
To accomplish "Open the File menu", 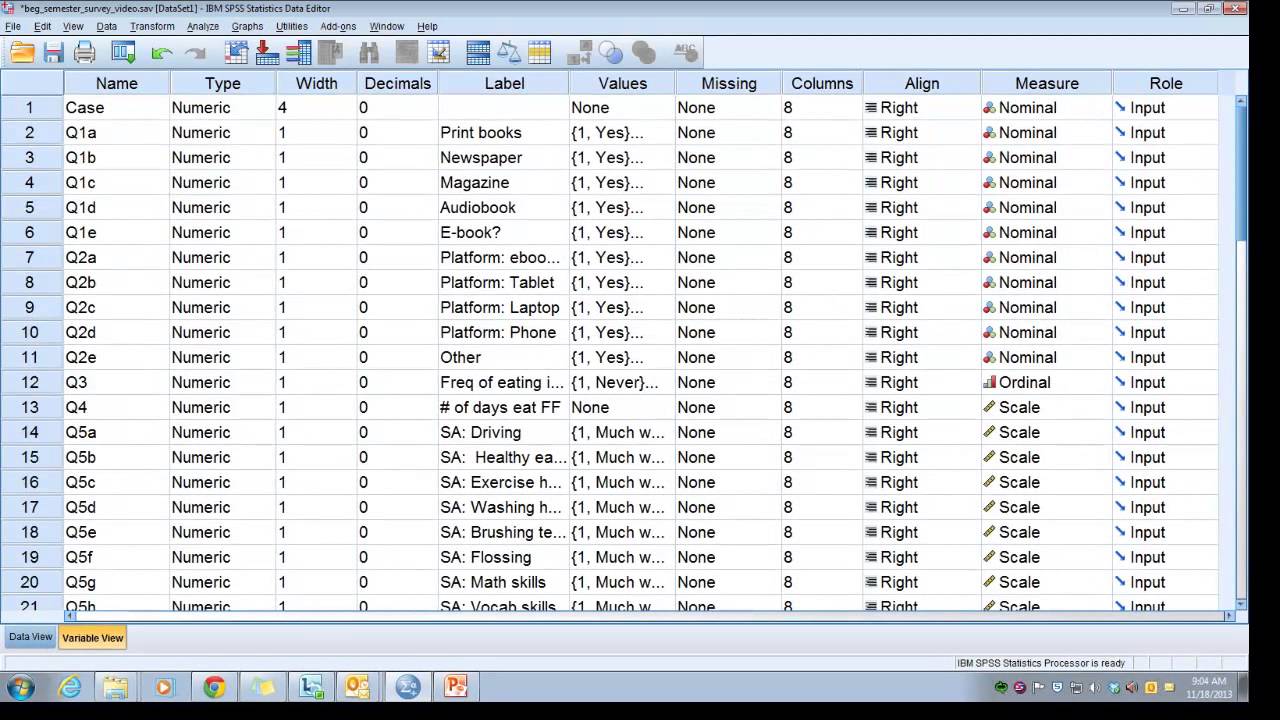I will 13,26.
